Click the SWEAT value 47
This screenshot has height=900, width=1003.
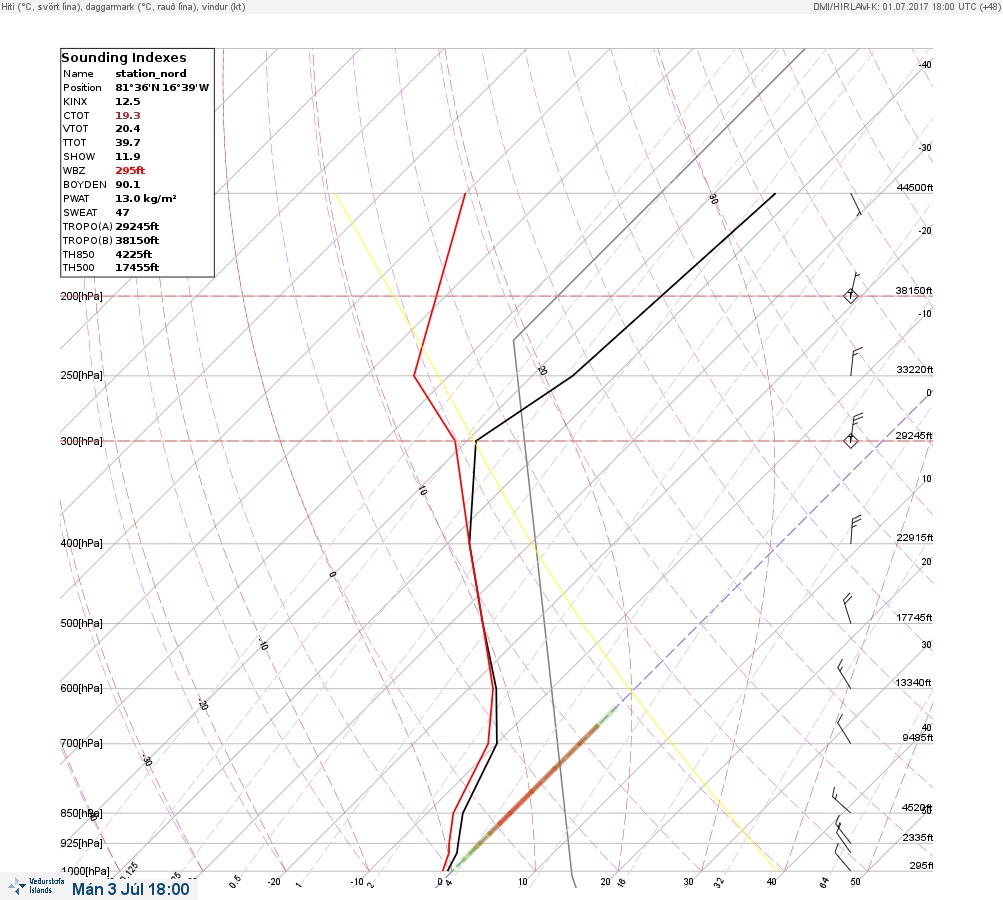122,213
